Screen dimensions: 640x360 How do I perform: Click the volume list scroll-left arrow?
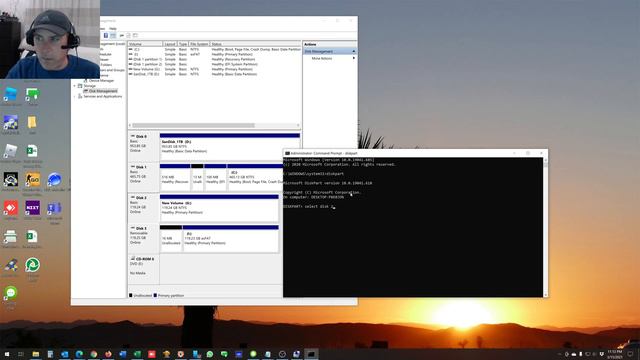coord(130,125)
